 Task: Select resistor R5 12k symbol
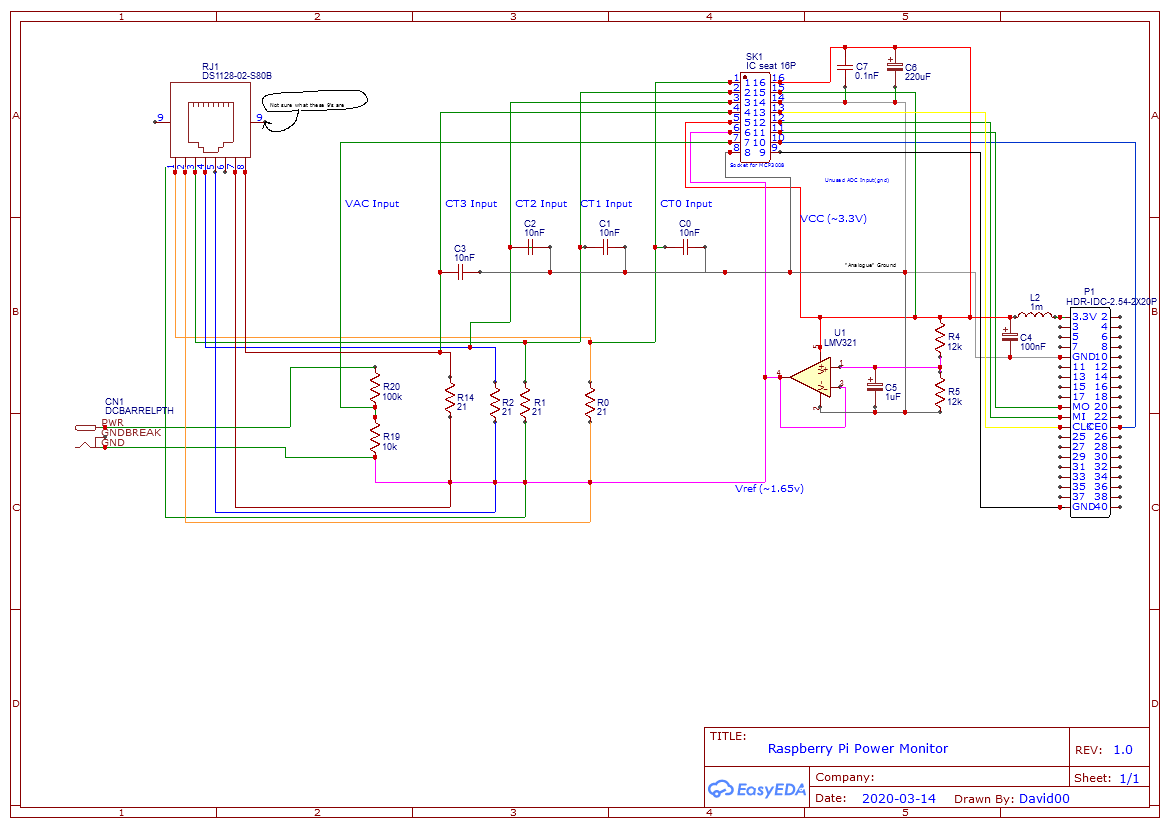pyautogui.click(x=940, y=392)
